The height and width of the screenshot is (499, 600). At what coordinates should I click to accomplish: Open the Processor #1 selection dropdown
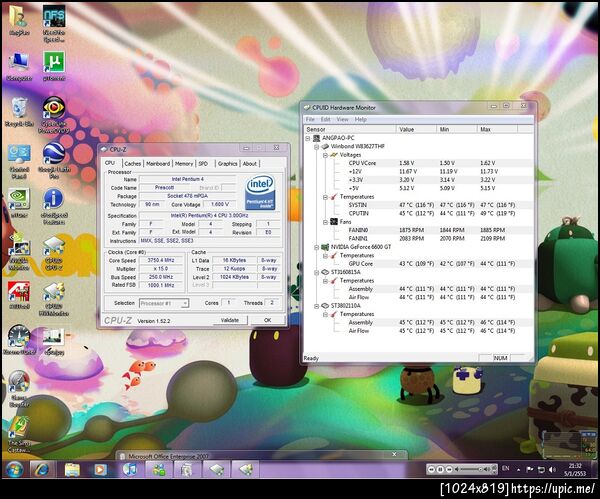164,303
